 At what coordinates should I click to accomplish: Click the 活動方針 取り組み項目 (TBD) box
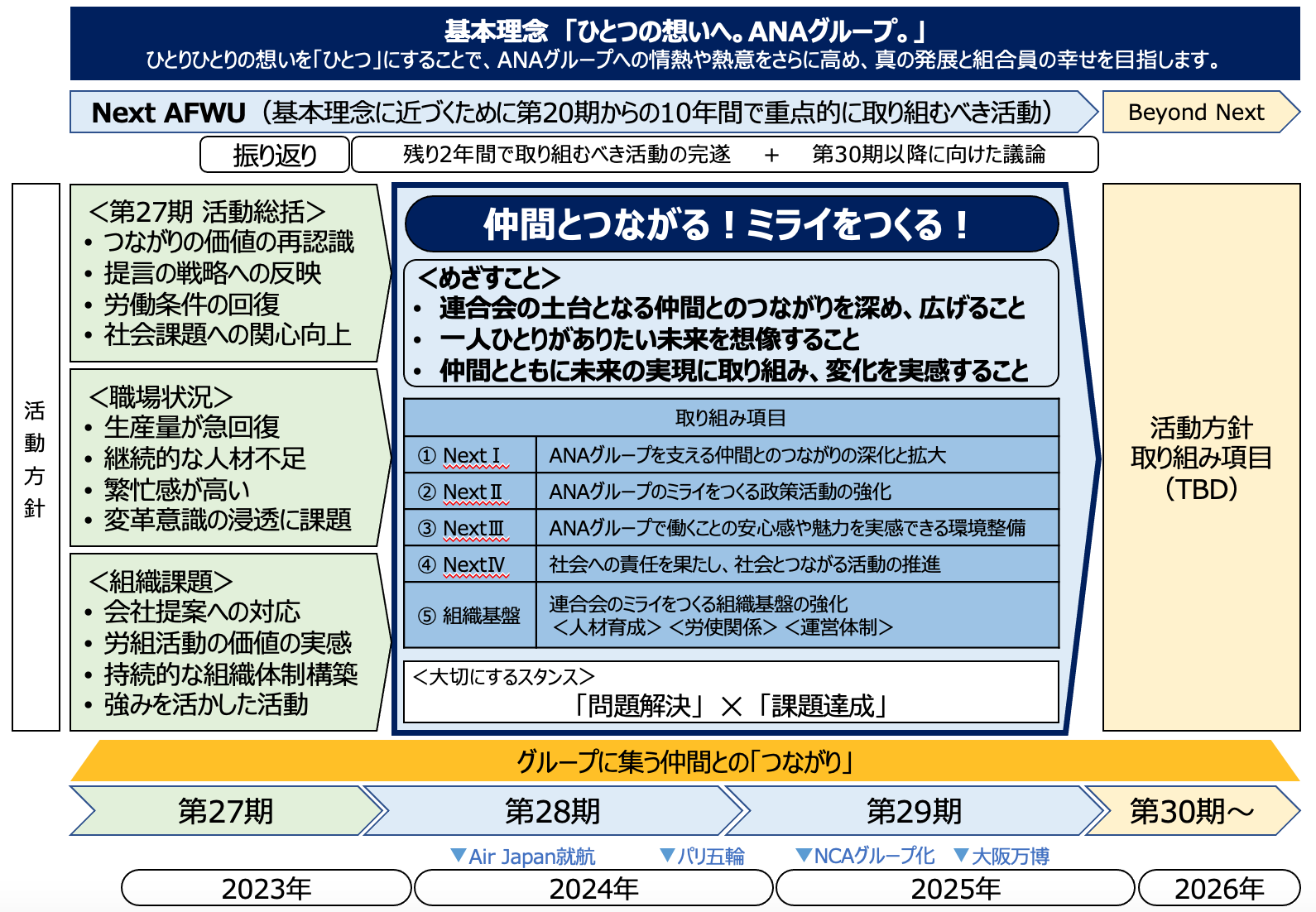tap(1201, 457)
